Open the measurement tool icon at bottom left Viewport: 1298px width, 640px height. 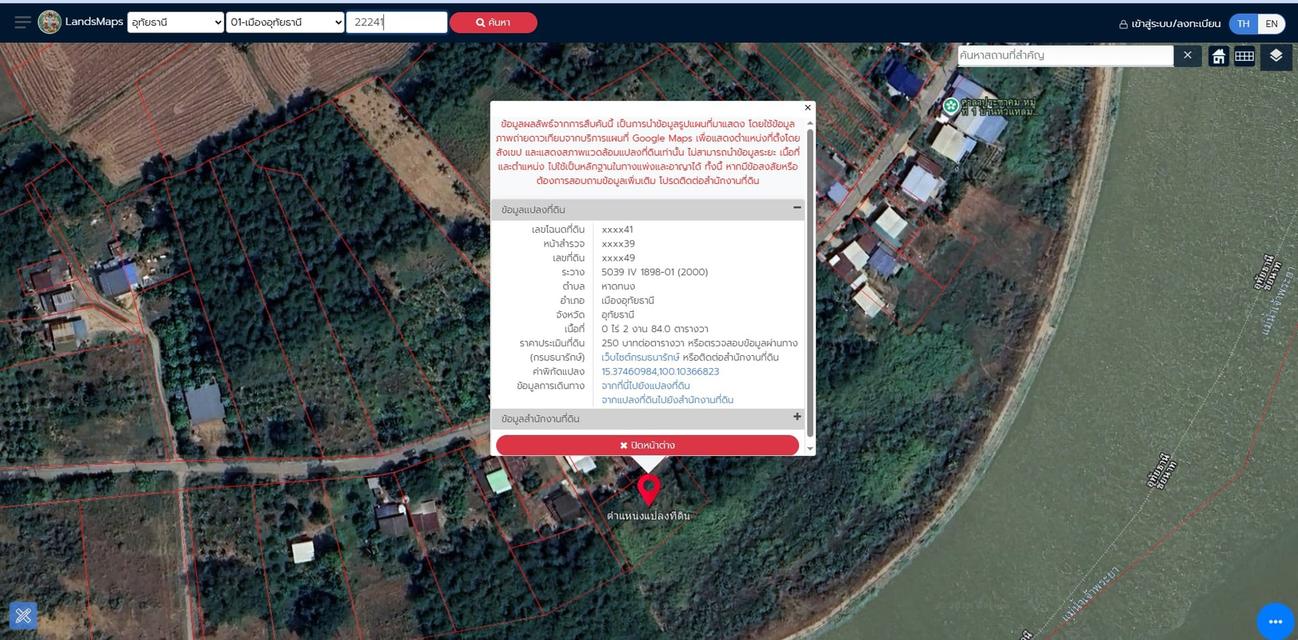point(23,615)
